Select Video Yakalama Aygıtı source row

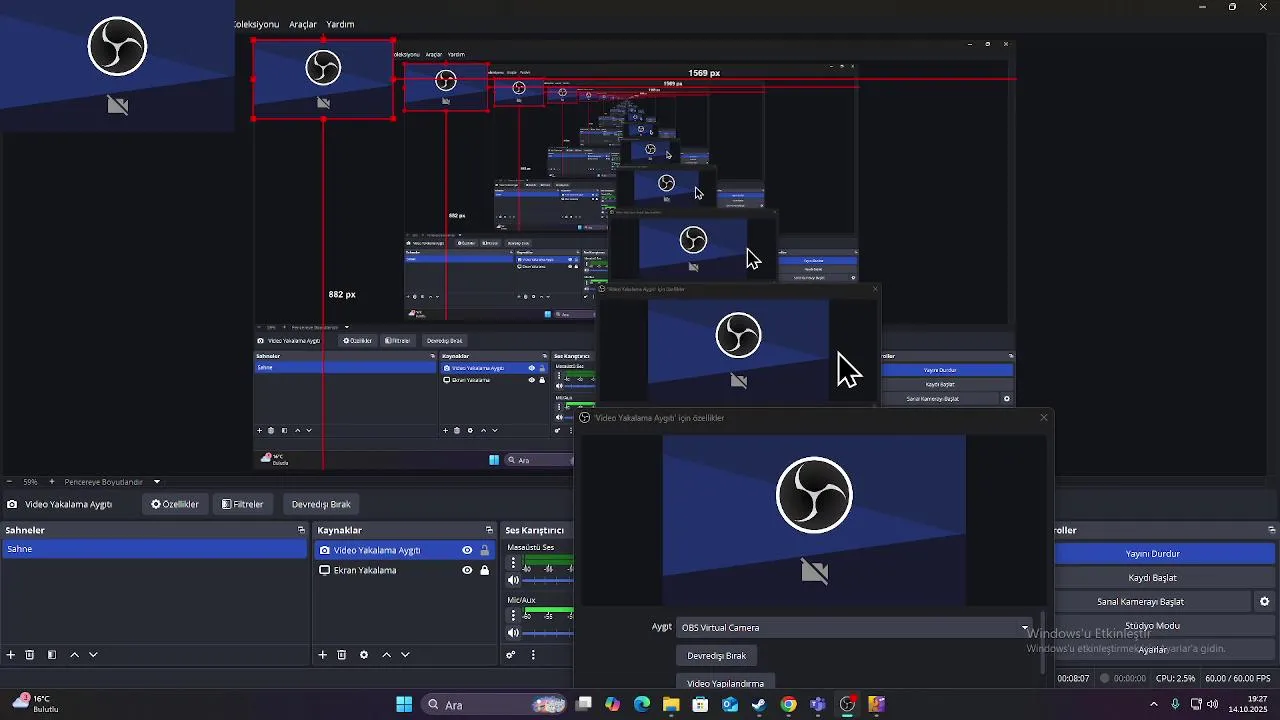pyautogui.click(x=405, y=550)
